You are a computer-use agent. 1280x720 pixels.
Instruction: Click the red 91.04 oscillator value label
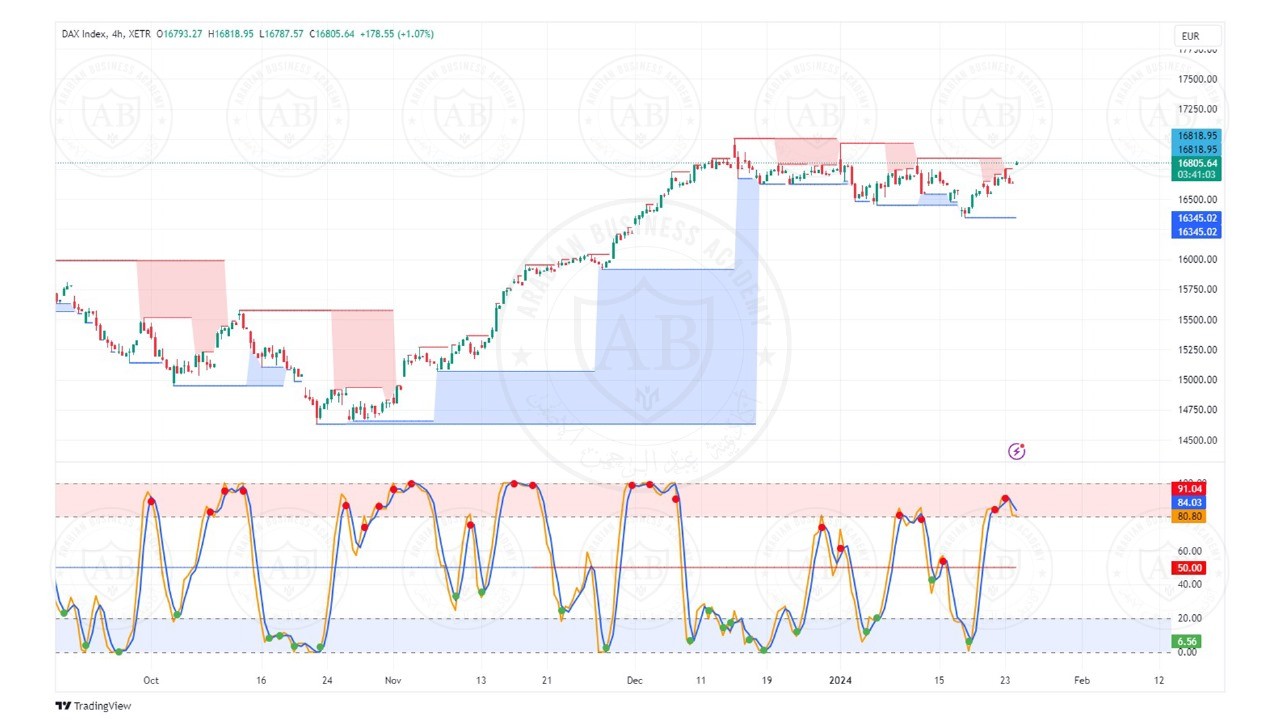[1189, 489]
